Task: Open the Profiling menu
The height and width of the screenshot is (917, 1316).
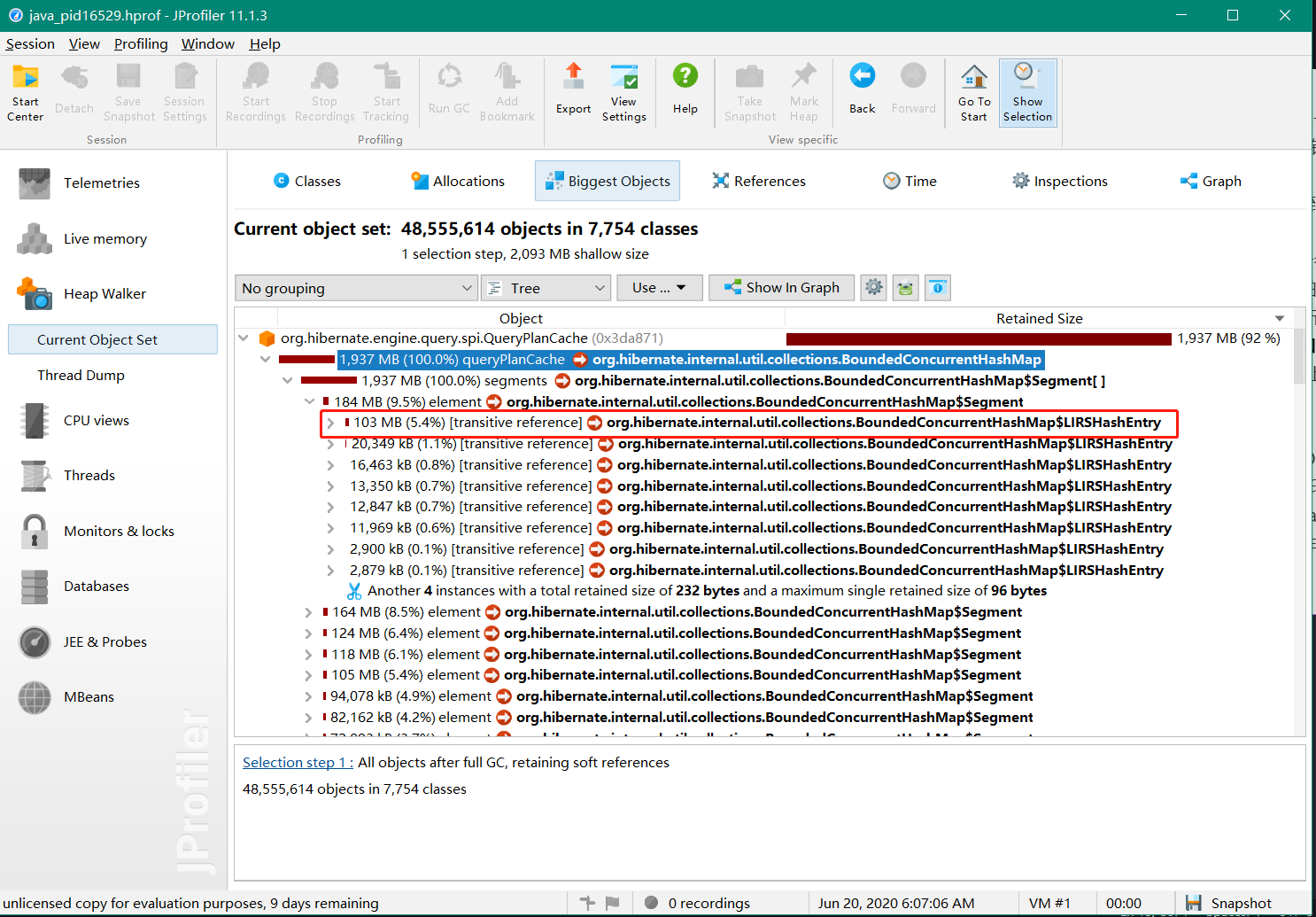Action: click(141, 44)
